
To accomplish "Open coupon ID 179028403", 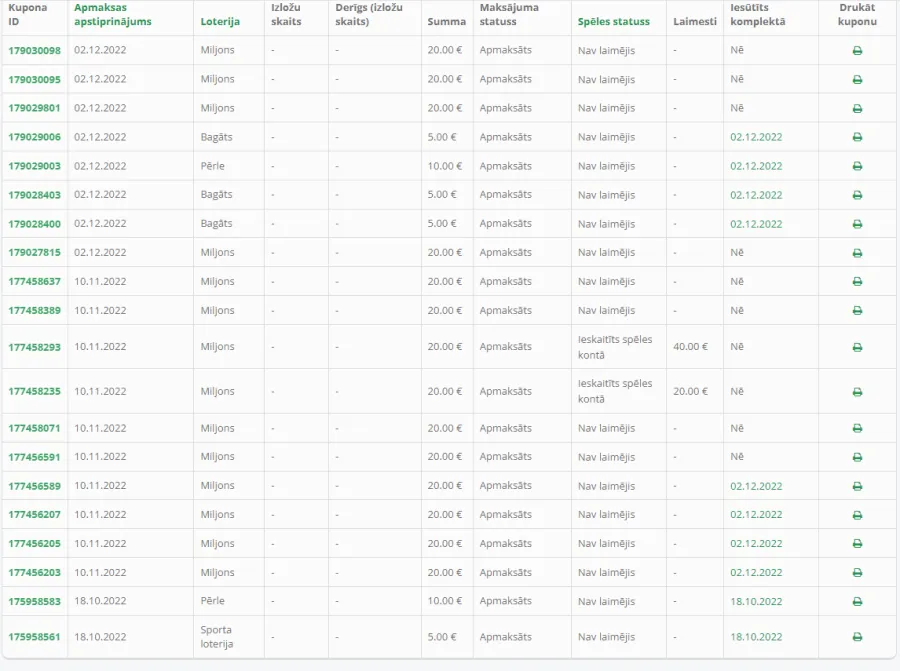I will click(34, 195).
